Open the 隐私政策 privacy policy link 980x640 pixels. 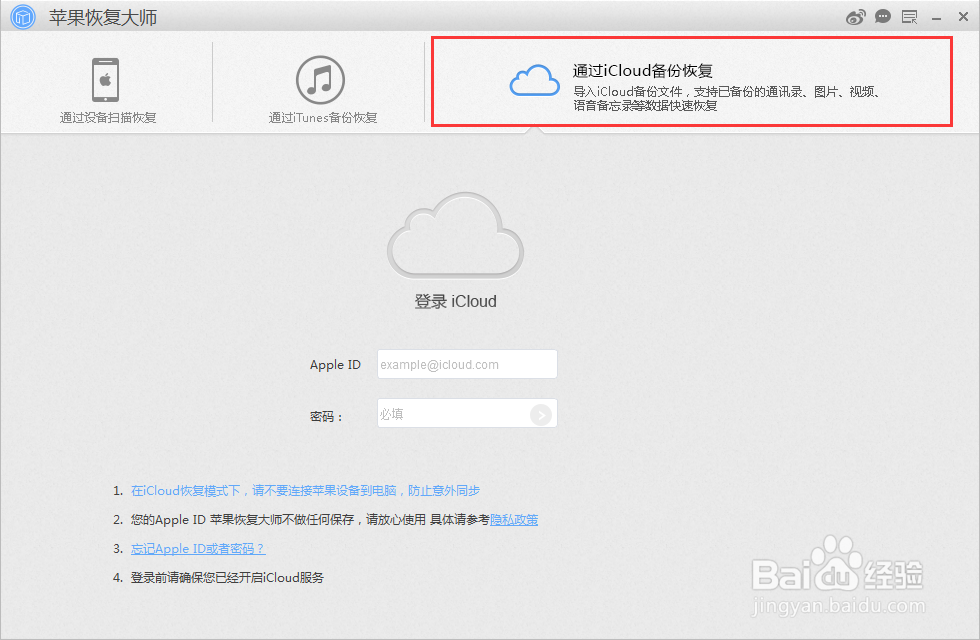click(x=514, y=519)
